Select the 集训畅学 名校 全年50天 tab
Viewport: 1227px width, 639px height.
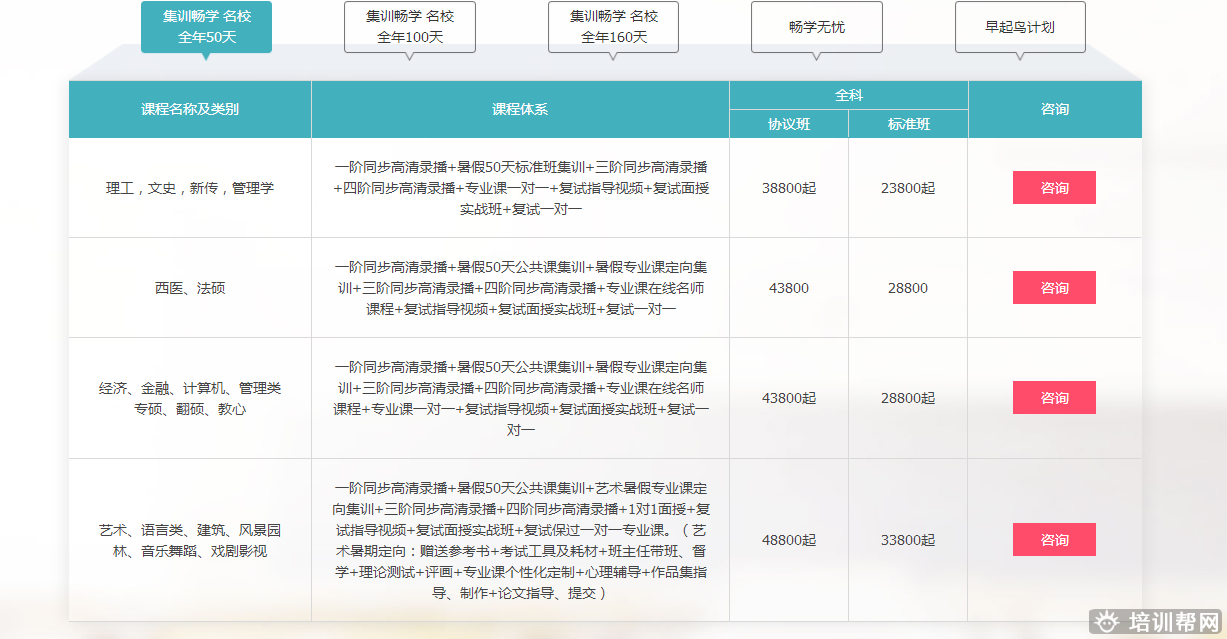tap(206, 27)
